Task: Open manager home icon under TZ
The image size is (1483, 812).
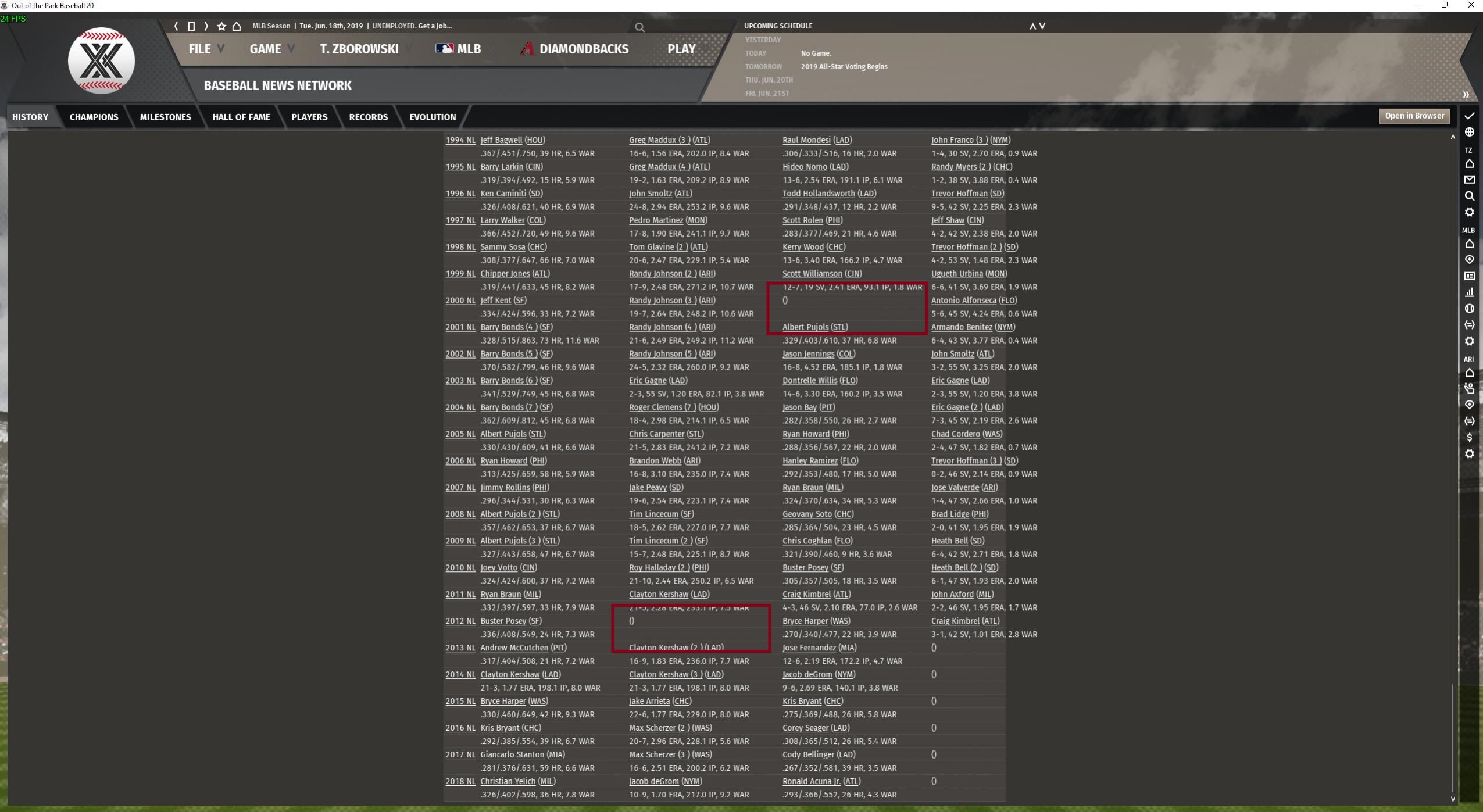Action: pyautogui.click(x=1469, y=164)
